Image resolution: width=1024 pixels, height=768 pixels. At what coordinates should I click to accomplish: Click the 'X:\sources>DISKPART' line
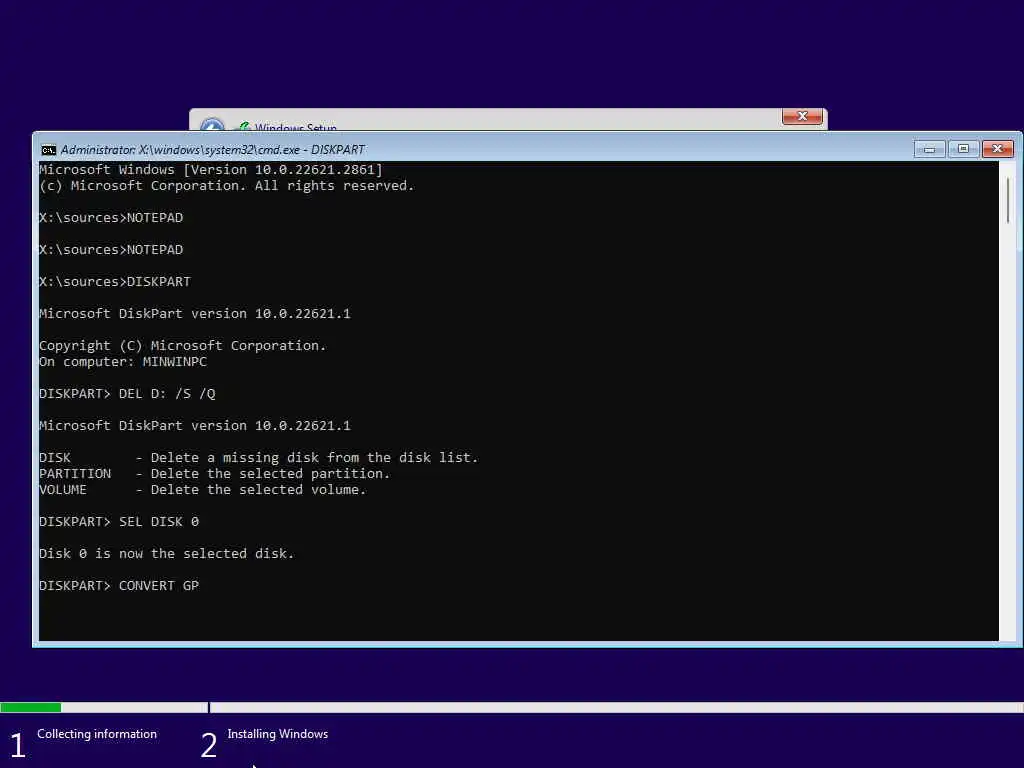115,281
